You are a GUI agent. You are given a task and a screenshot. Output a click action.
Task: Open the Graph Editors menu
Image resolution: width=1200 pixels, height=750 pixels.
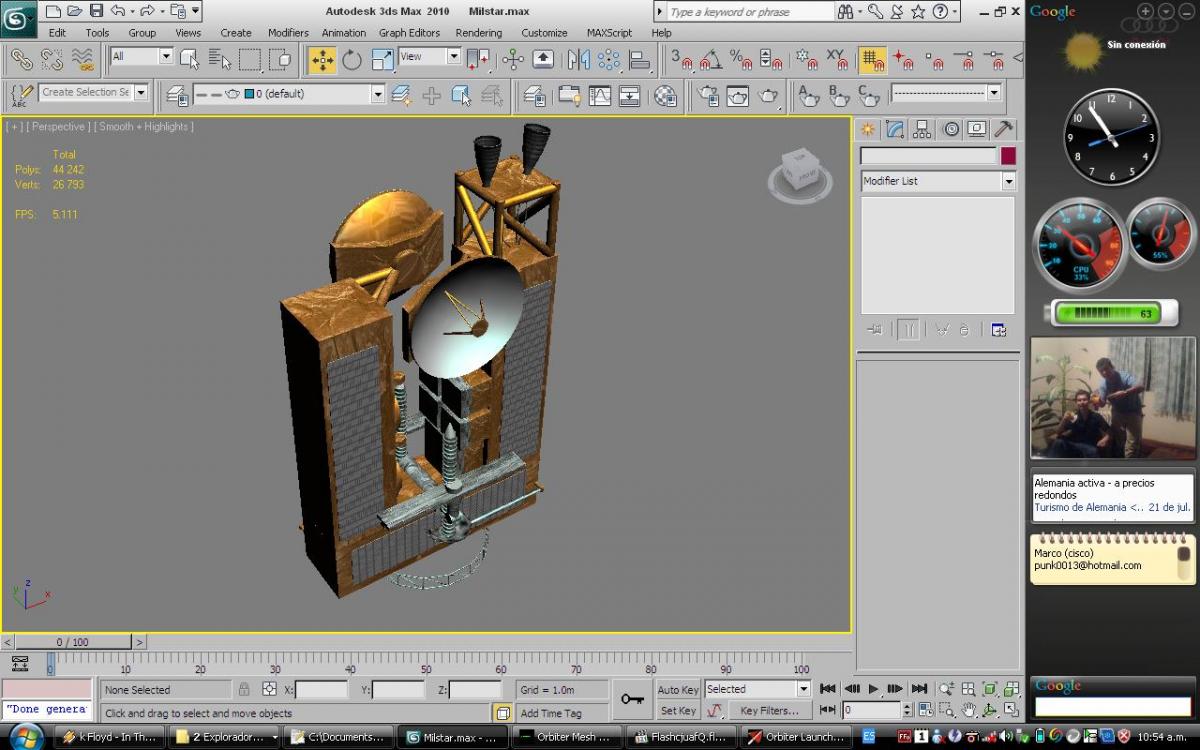coord(409,33)
